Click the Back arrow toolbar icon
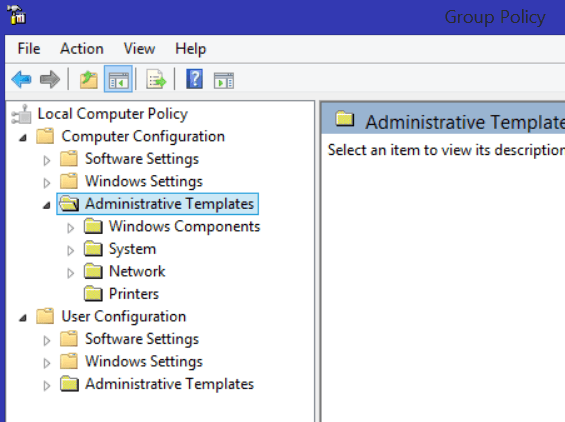This screenshot has width=565, height=422. coord(21,79)
